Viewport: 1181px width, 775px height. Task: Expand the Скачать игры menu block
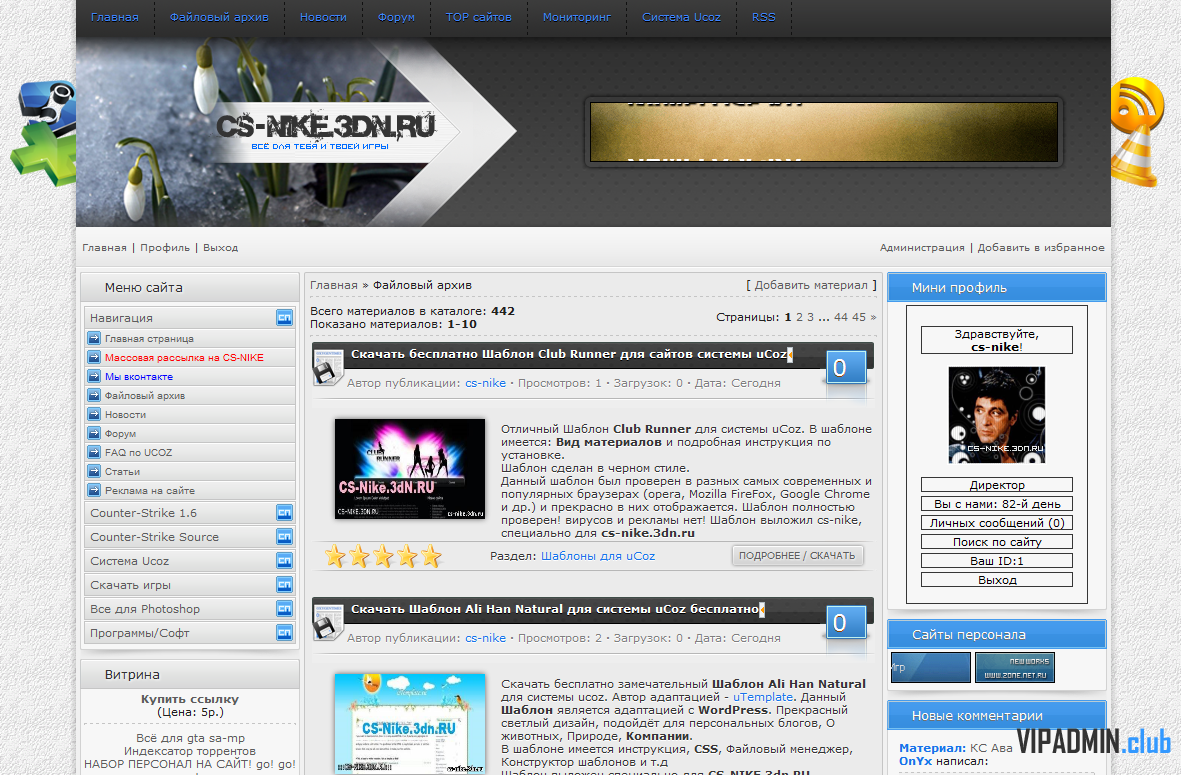[x=284, y=585]
